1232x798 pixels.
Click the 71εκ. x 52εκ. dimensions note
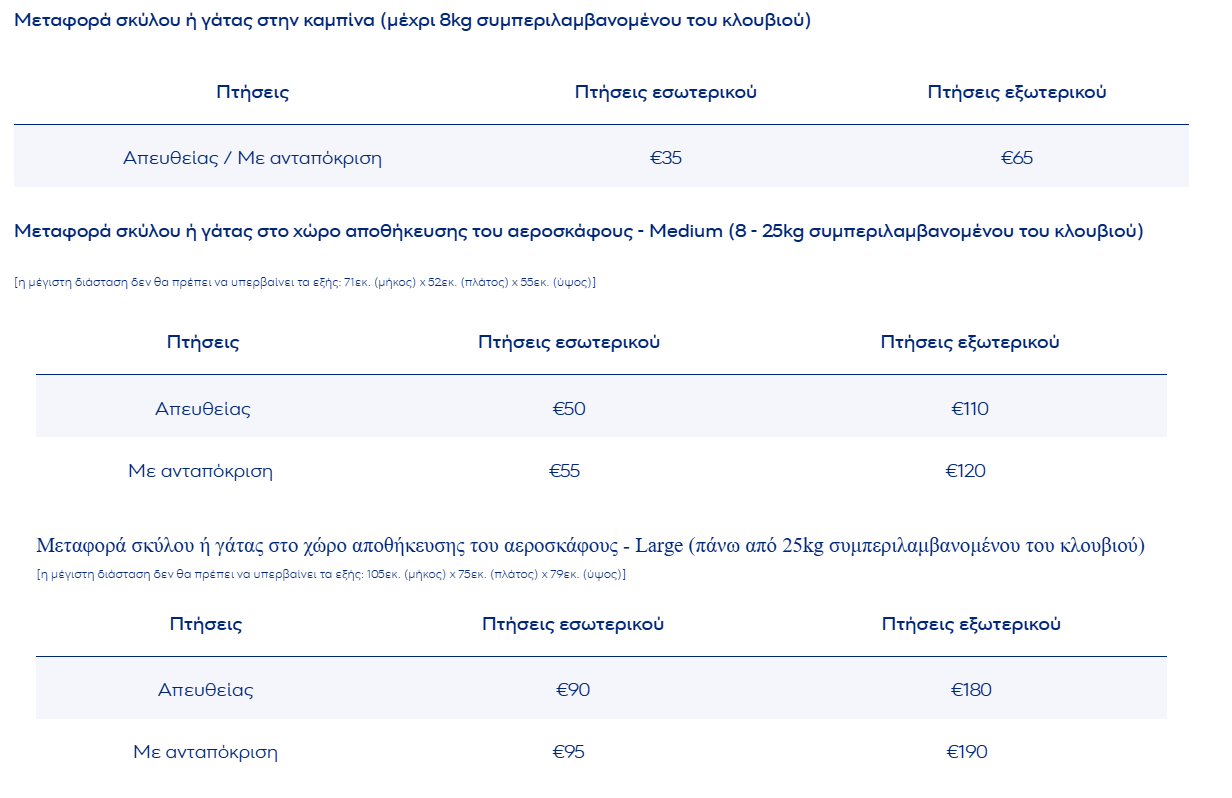305,282
